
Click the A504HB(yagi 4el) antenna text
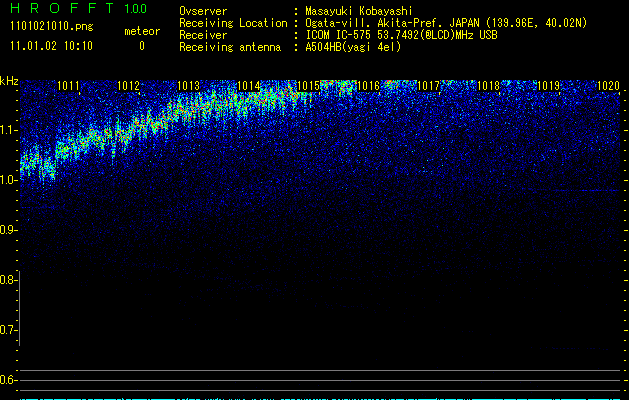point(353,47)
